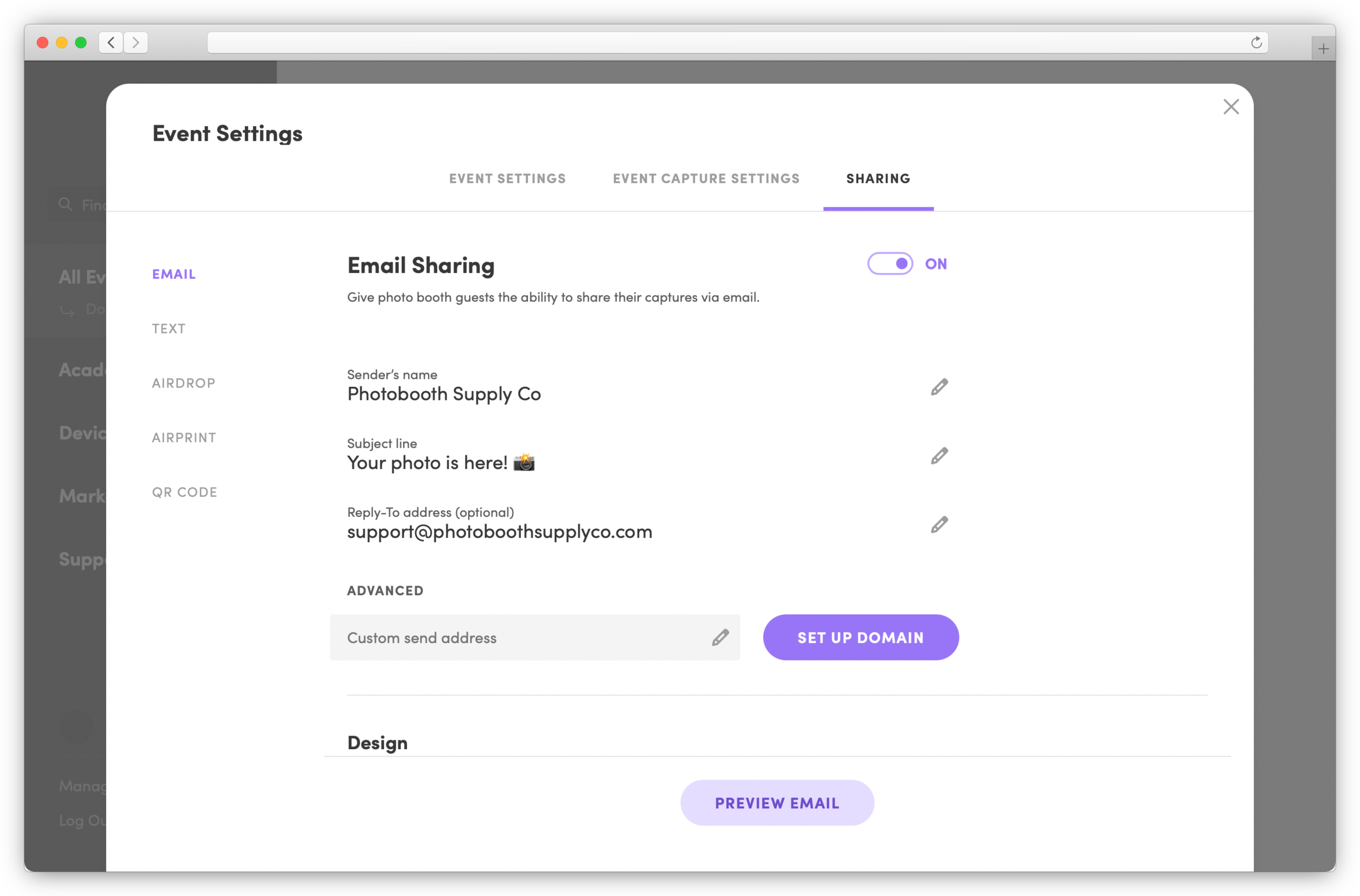The image size is (1360, 896).
Task: Open the Event Capture Settings tab
Action: click(706, 179)
